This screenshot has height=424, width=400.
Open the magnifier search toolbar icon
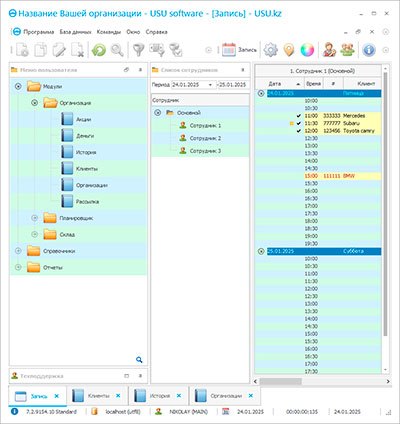(117, 50)
